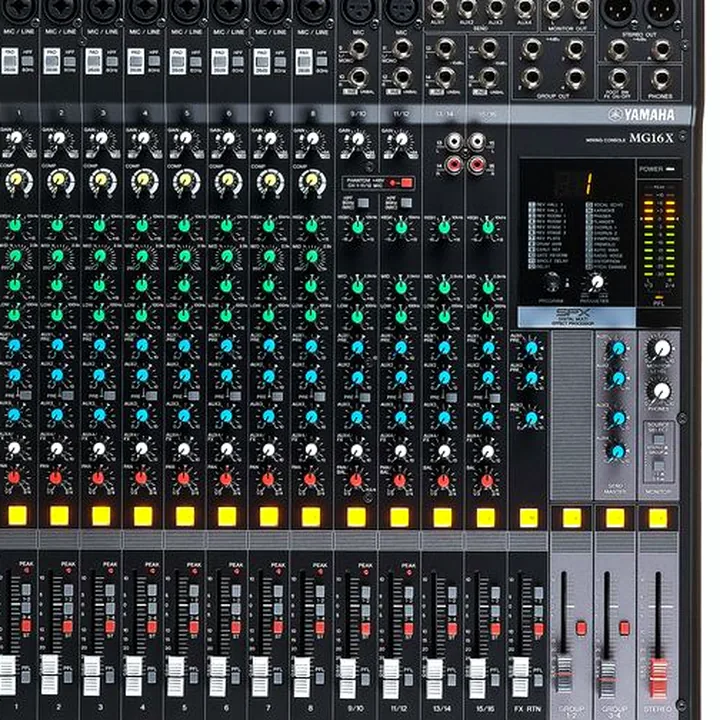Viewport: 720px width, 720px height.
Task: Adjust the AUX2 send knob on channel 5
Action: click(x=185, y=375)
